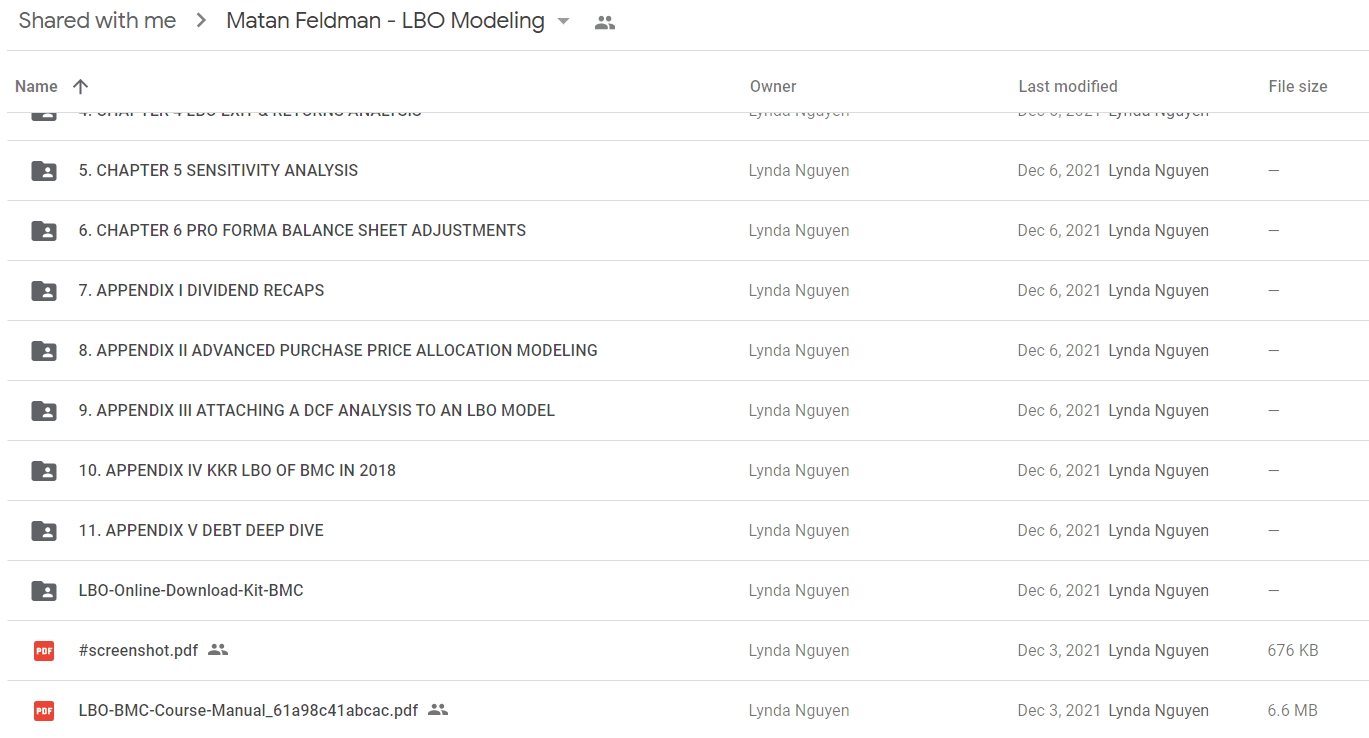Click the Owner column header
Screen dimensions: 1369x738
[773, 87]
